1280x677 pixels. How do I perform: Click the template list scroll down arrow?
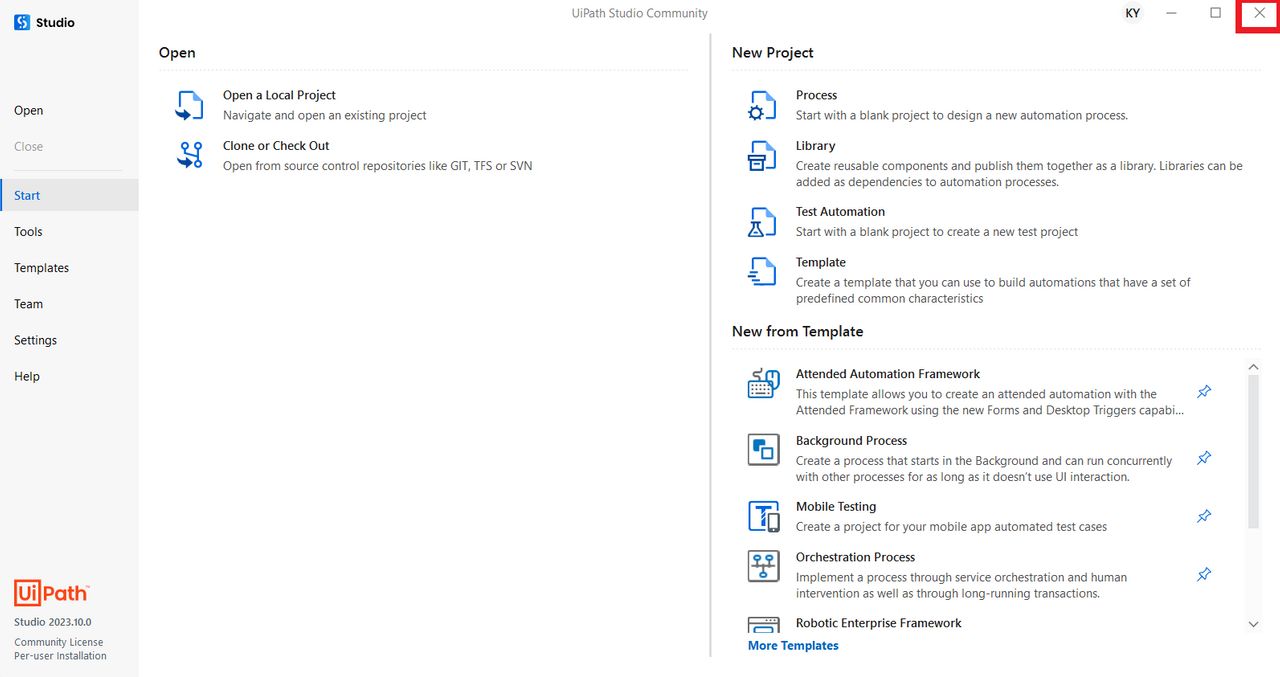pos(1253,624)
